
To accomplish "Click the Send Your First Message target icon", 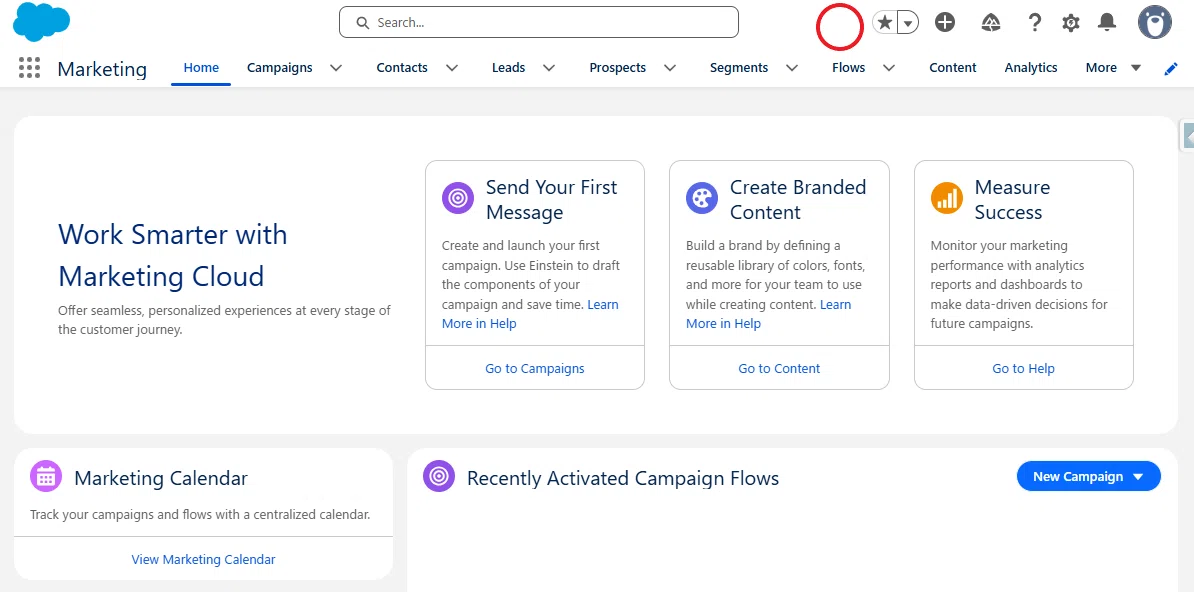I will coord(458,198).
